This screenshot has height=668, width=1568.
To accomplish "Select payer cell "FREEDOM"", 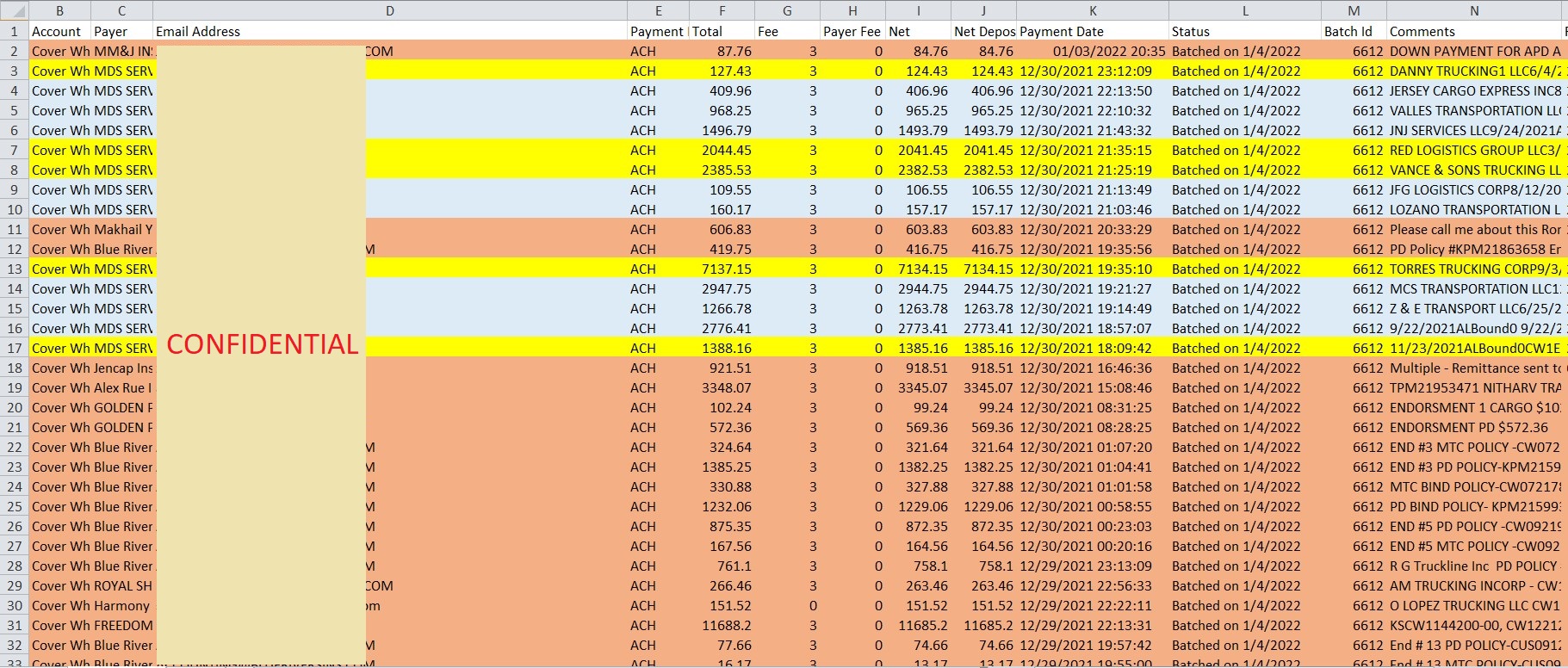I will click(121, 625).
